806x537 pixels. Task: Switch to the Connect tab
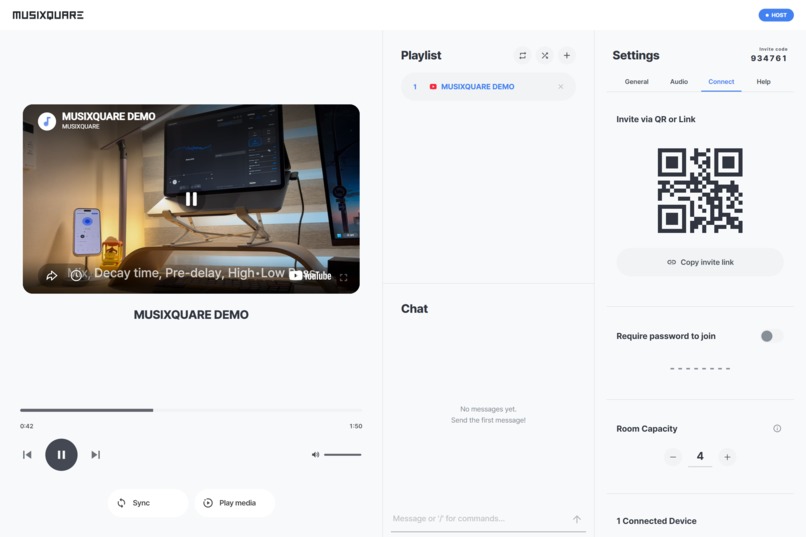tap(721, 82)
